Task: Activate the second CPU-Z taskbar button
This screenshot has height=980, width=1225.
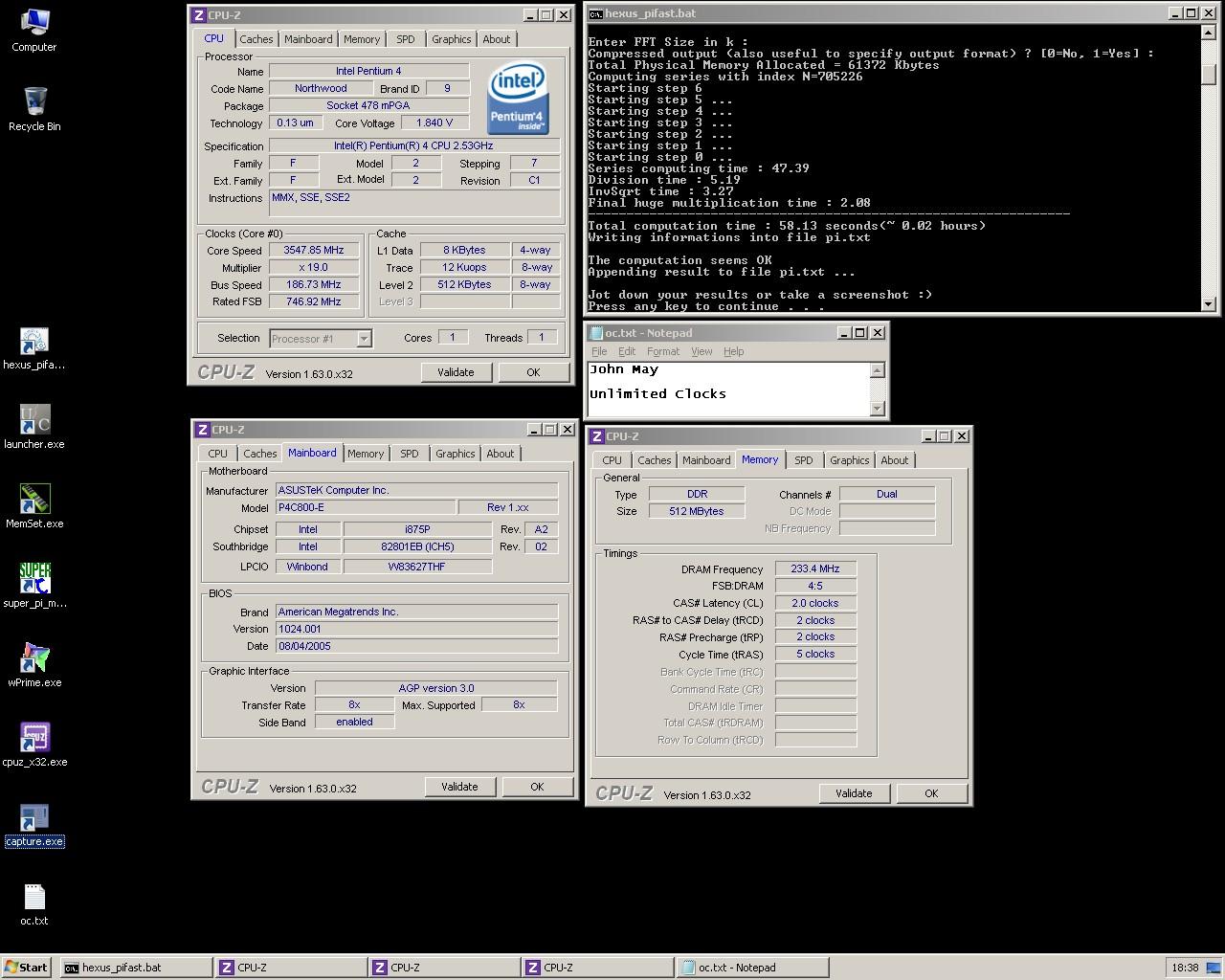Action: click(443, 967)
